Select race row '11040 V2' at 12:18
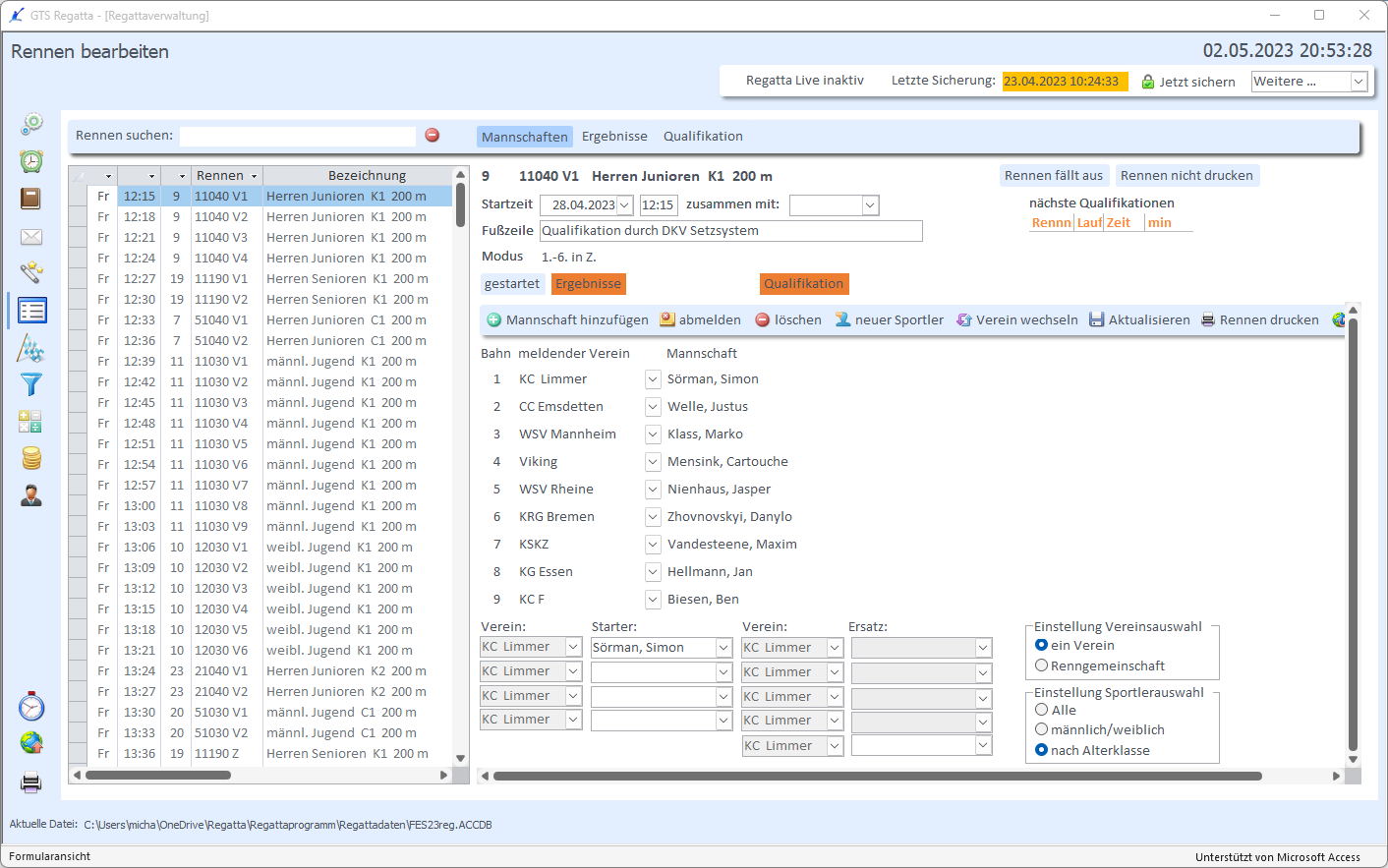This screenshot has height=868, width=1388. pyautogui.click(x=260, y=216)
